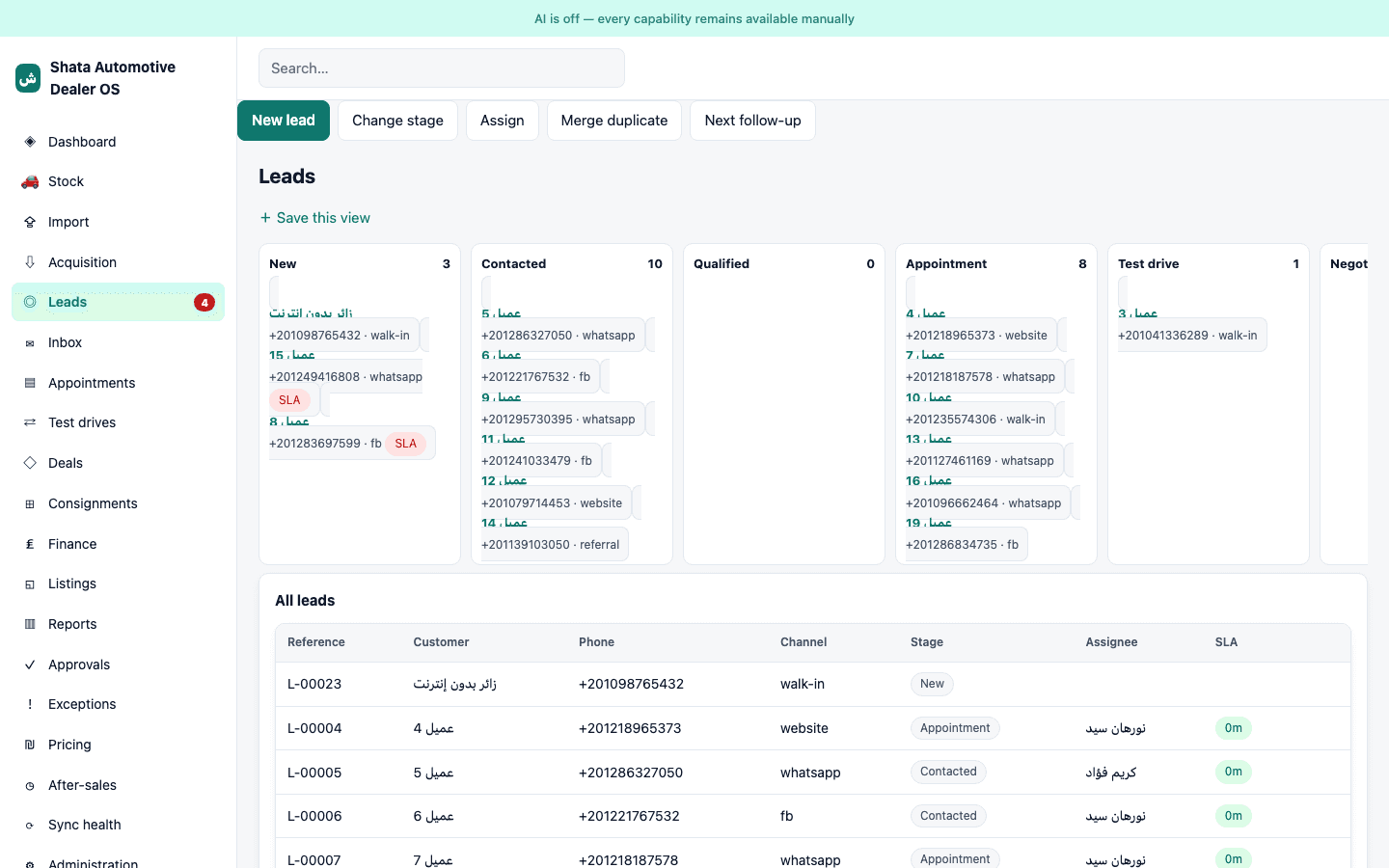Viewport: 1389px width, 868px height.
Task: Click reference L-00005 in table
Action: 314,773
